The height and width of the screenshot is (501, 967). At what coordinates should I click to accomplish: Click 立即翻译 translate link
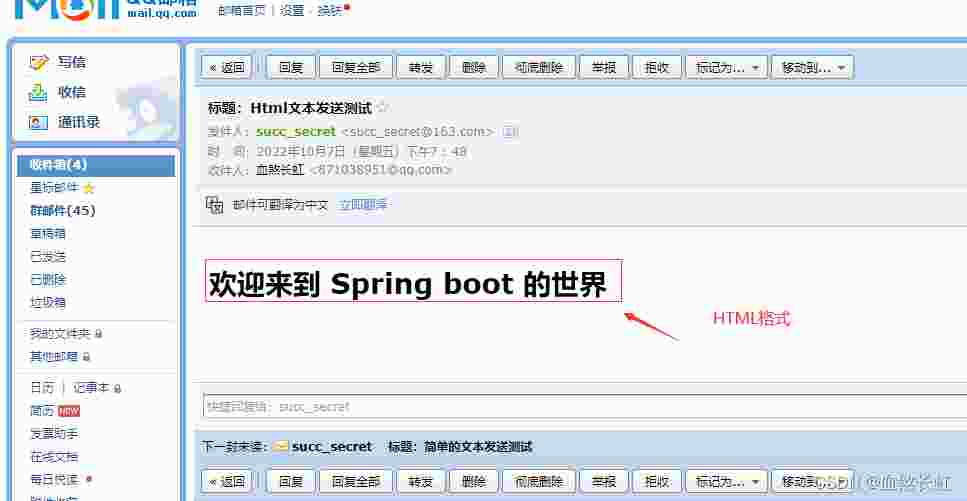tap(363, 205)
